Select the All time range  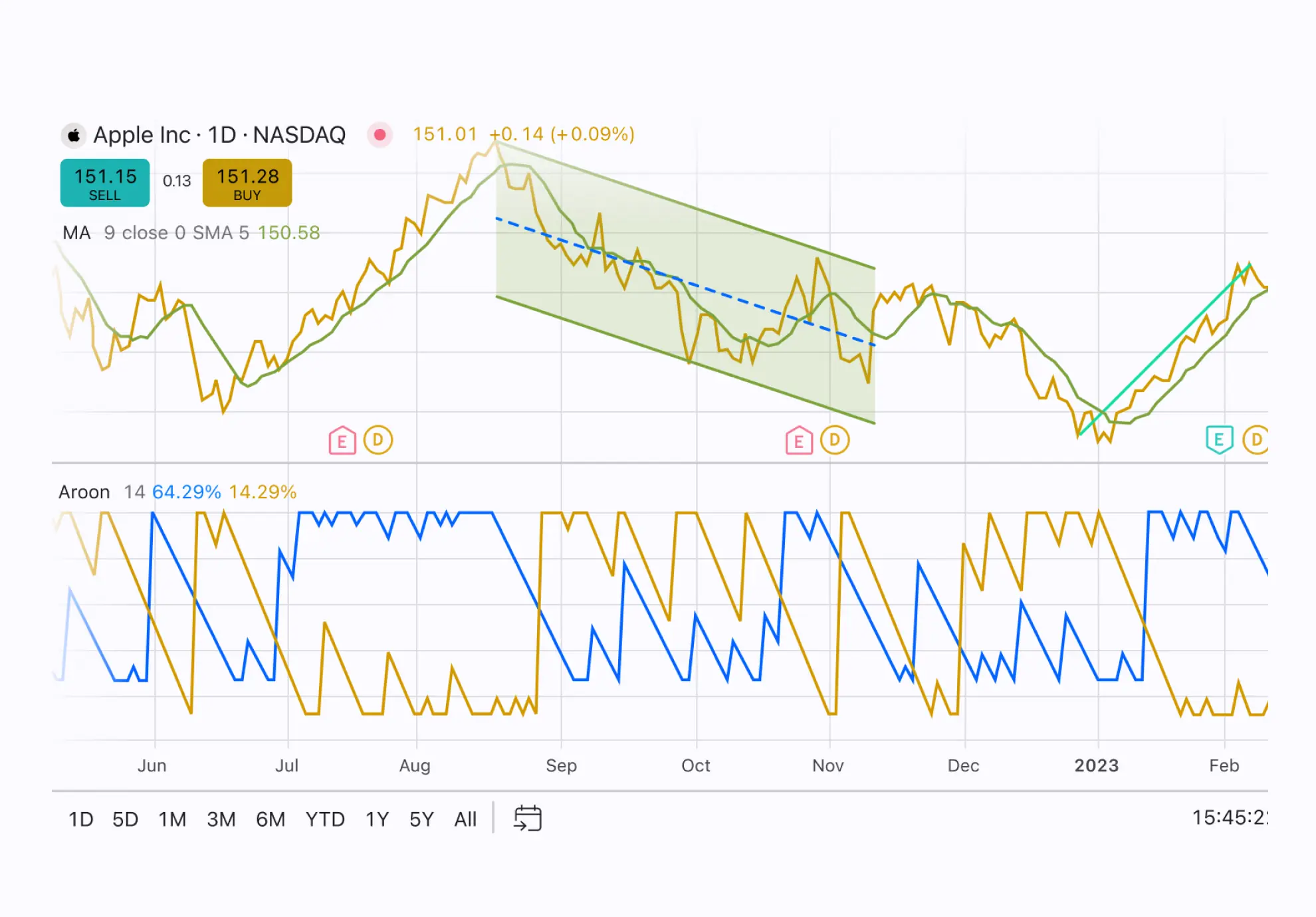click(x=465, y=819)
